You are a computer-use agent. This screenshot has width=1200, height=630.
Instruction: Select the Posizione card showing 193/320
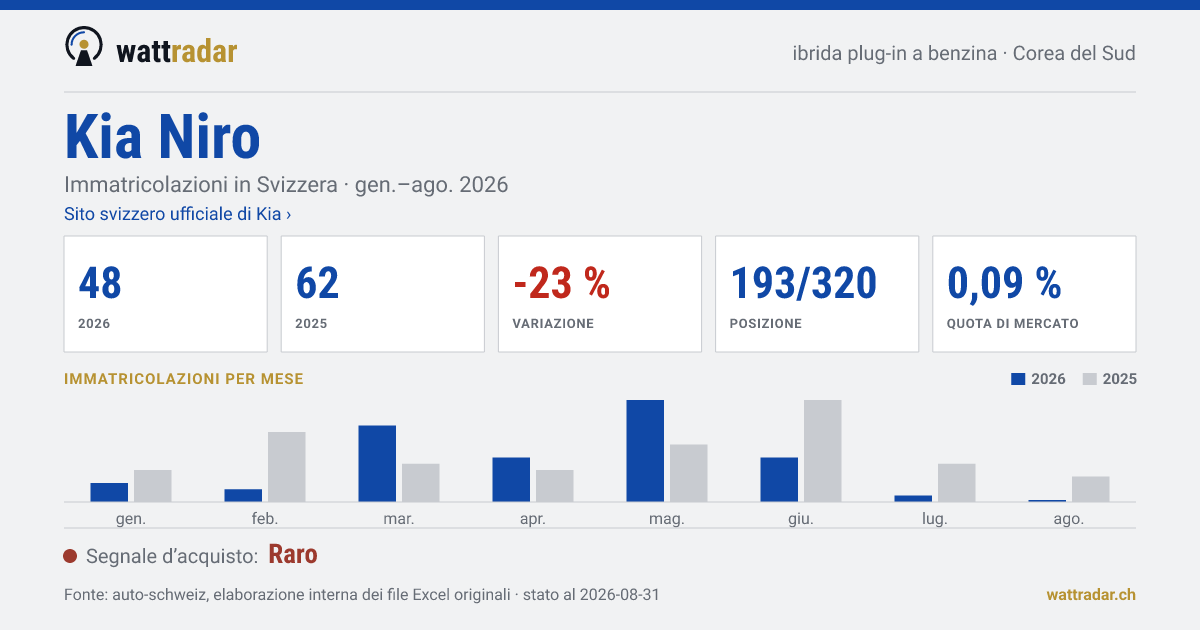pos(817,294)
